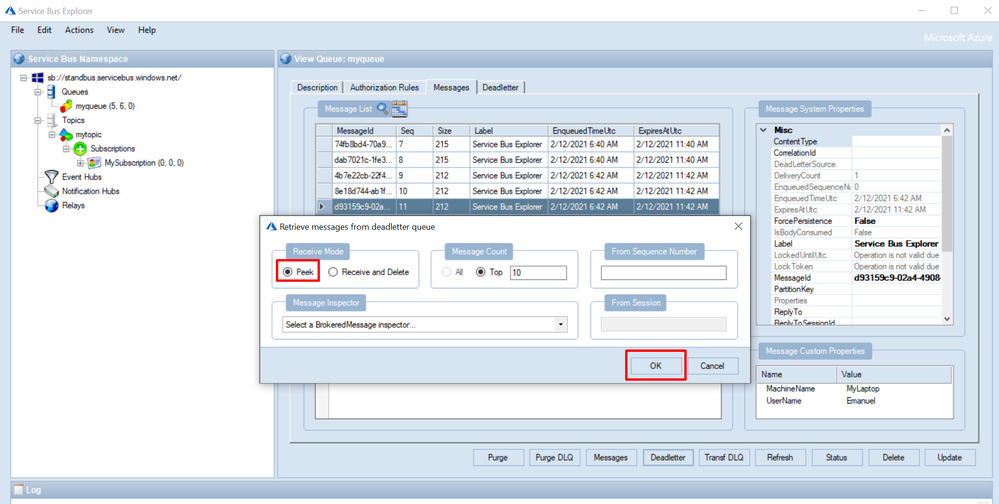Image resolution: width=999 pixels, height=504 pixels.
Task: Click the Service Bus Explorer title icon
Action: coord(10,11)
